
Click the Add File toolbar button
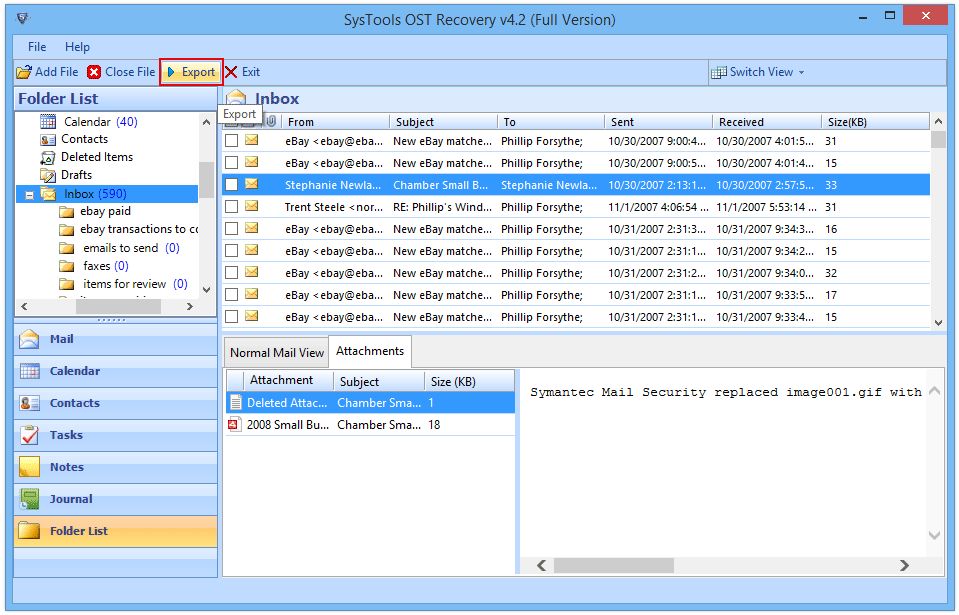tap(48, 72)
